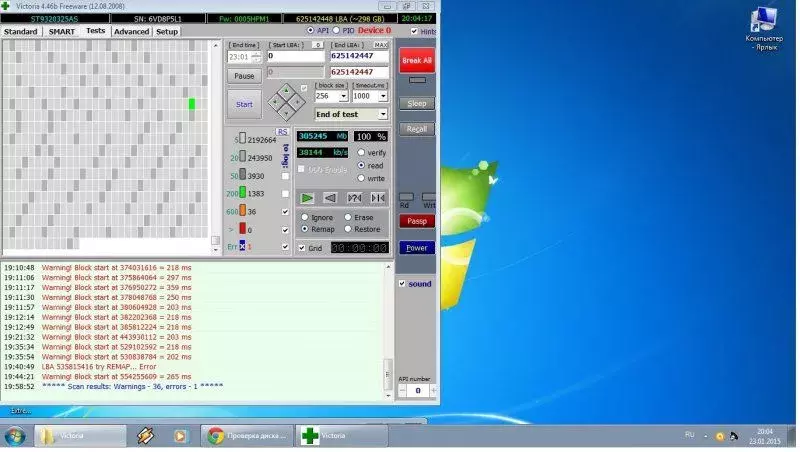Toggle the sound checkbox
The width and height of the screenshot is (800, 452).
(x=402, y=284)
